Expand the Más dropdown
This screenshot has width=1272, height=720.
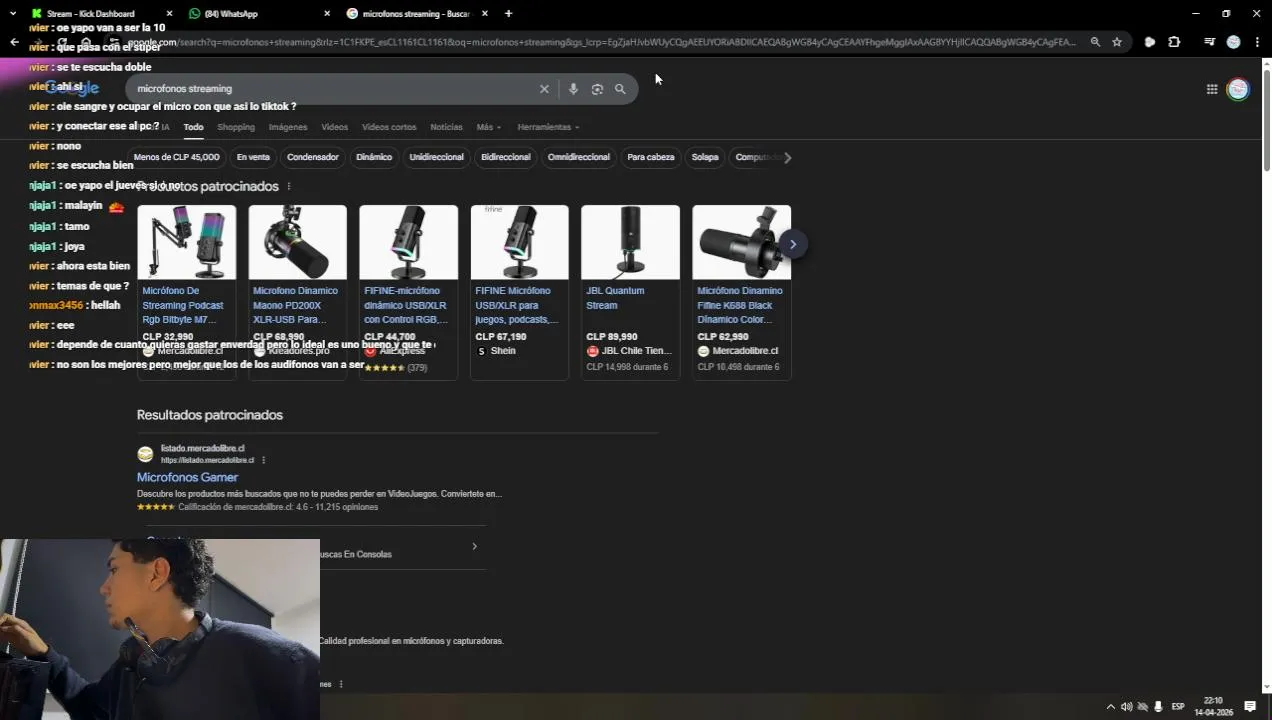[x=489, y=127]
